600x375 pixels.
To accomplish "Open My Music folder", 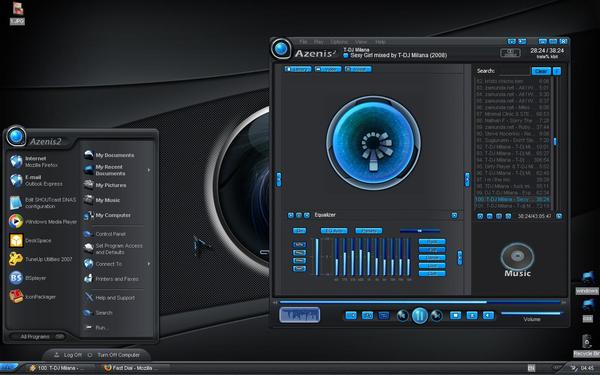I will tap(102, 200).
